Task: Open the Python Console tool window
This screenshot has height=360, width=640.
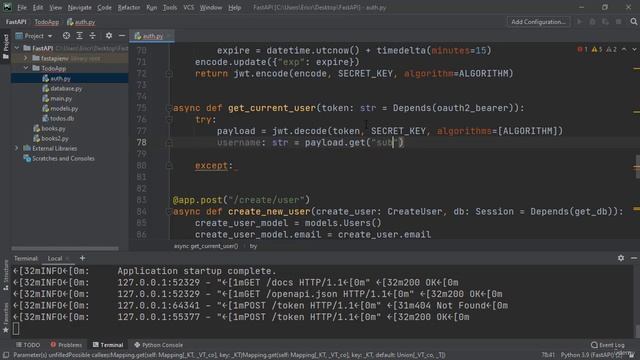Action: (158, 345)
